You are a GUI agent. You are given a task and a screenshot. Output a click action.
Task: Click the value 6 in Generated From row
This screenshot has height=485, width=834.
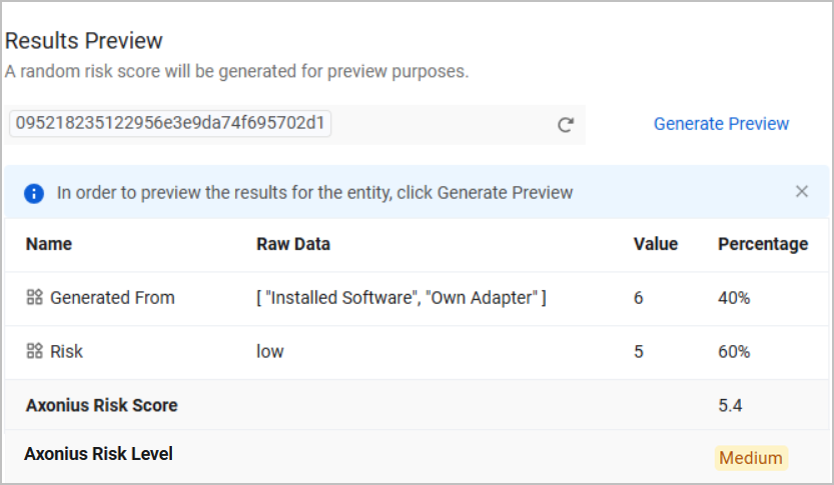point(638,298)
